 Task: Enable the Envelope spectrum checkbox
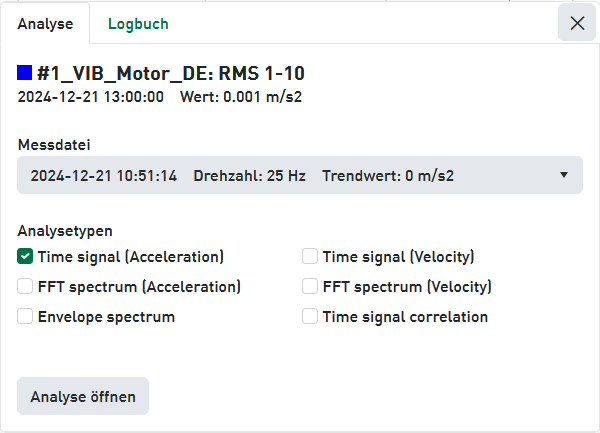tap(26, 317)
